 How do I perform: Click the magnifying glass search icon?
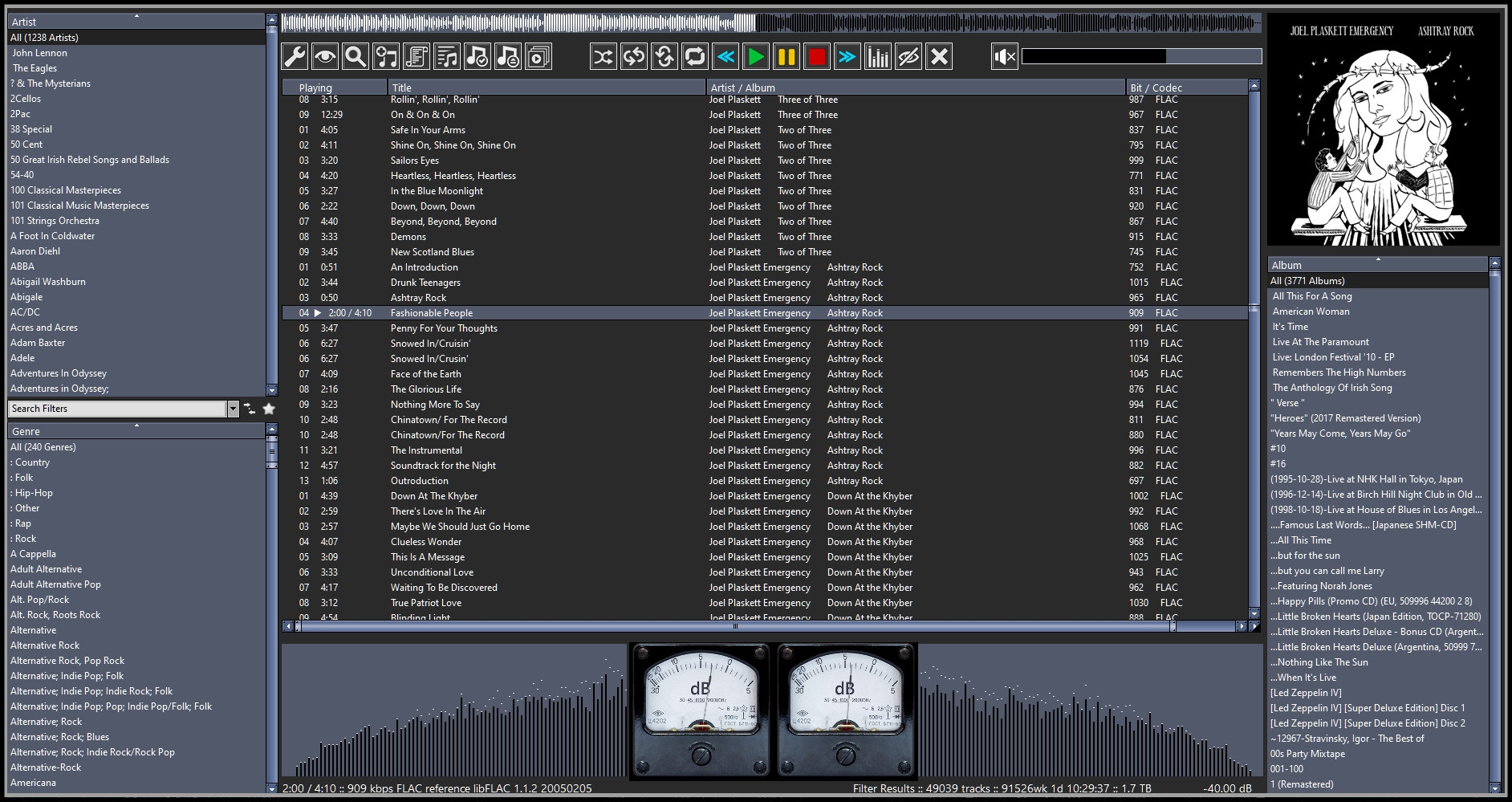click(x=356, y=56)
